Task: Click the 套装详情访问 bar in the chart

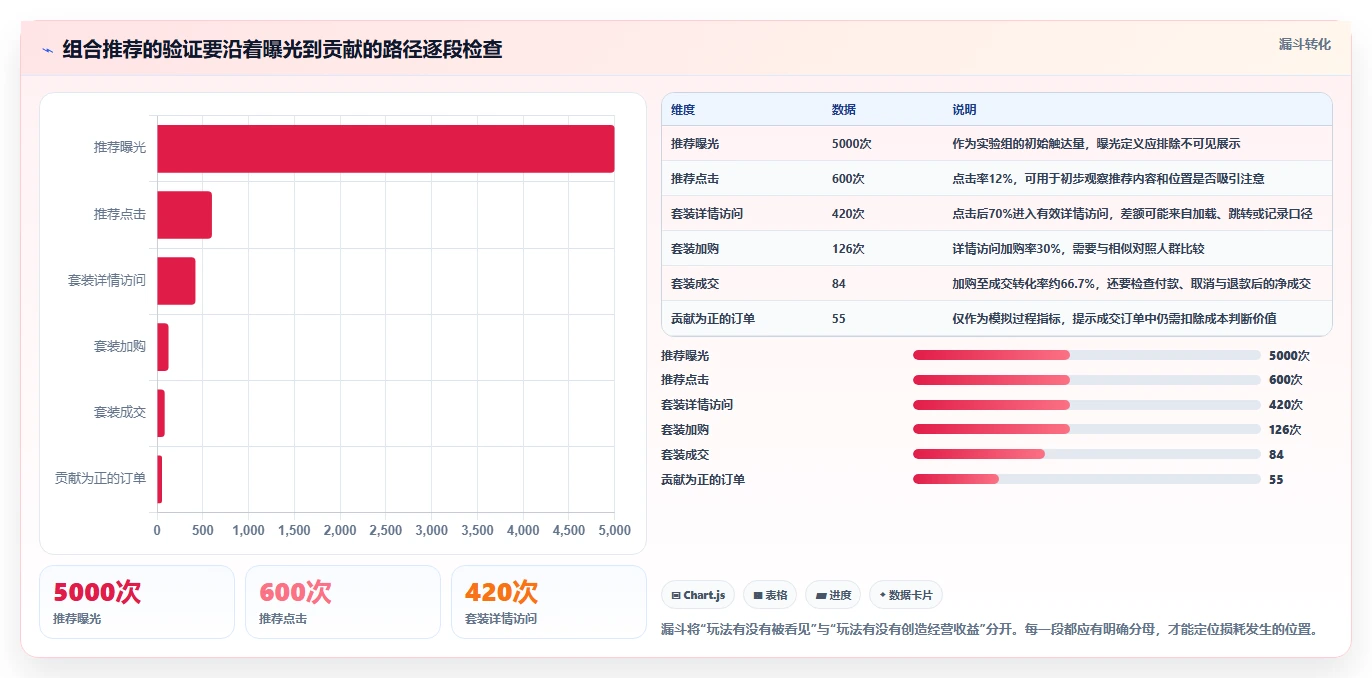Action: tap(176, 280)
